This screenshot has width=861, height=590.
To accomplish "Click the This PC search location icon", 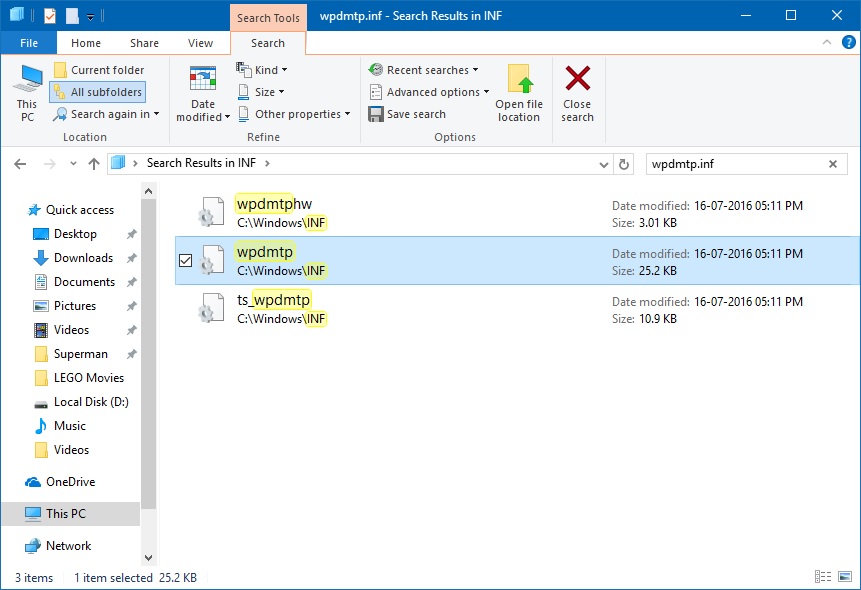I will coord(27,79).
